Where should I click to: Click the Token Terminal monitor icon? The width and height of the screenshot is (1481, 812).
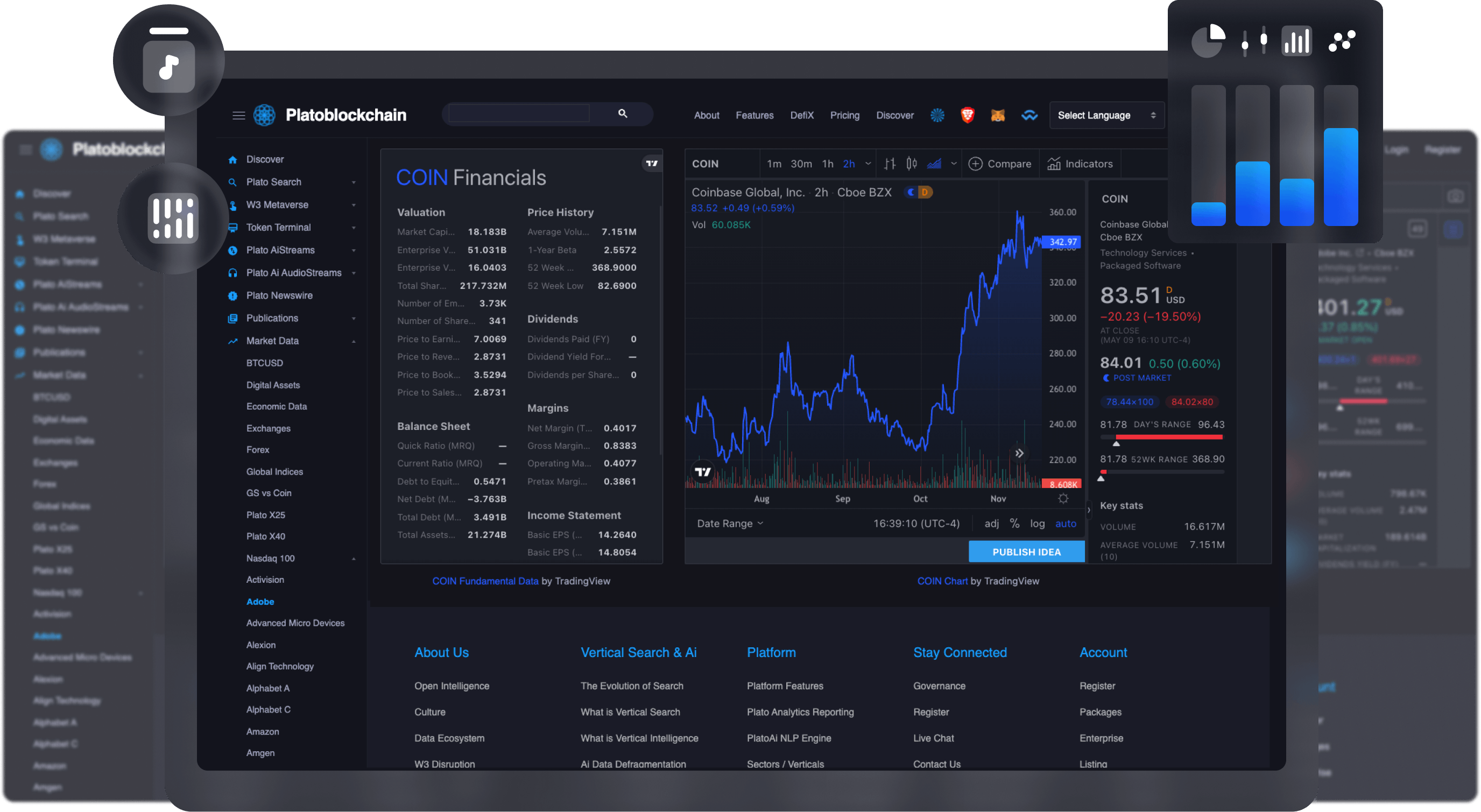(233, 228)
